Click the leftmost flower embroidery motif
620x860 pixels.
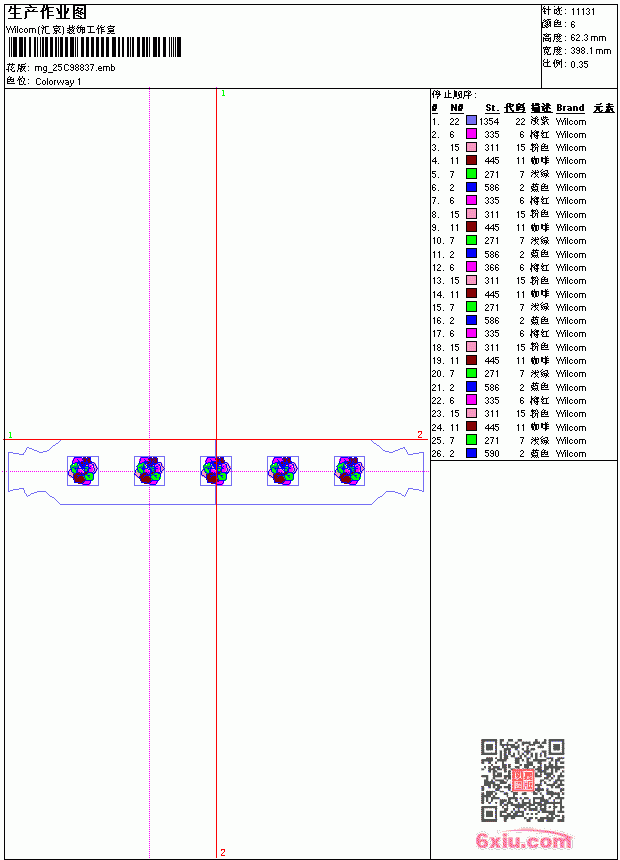[83, 471]
